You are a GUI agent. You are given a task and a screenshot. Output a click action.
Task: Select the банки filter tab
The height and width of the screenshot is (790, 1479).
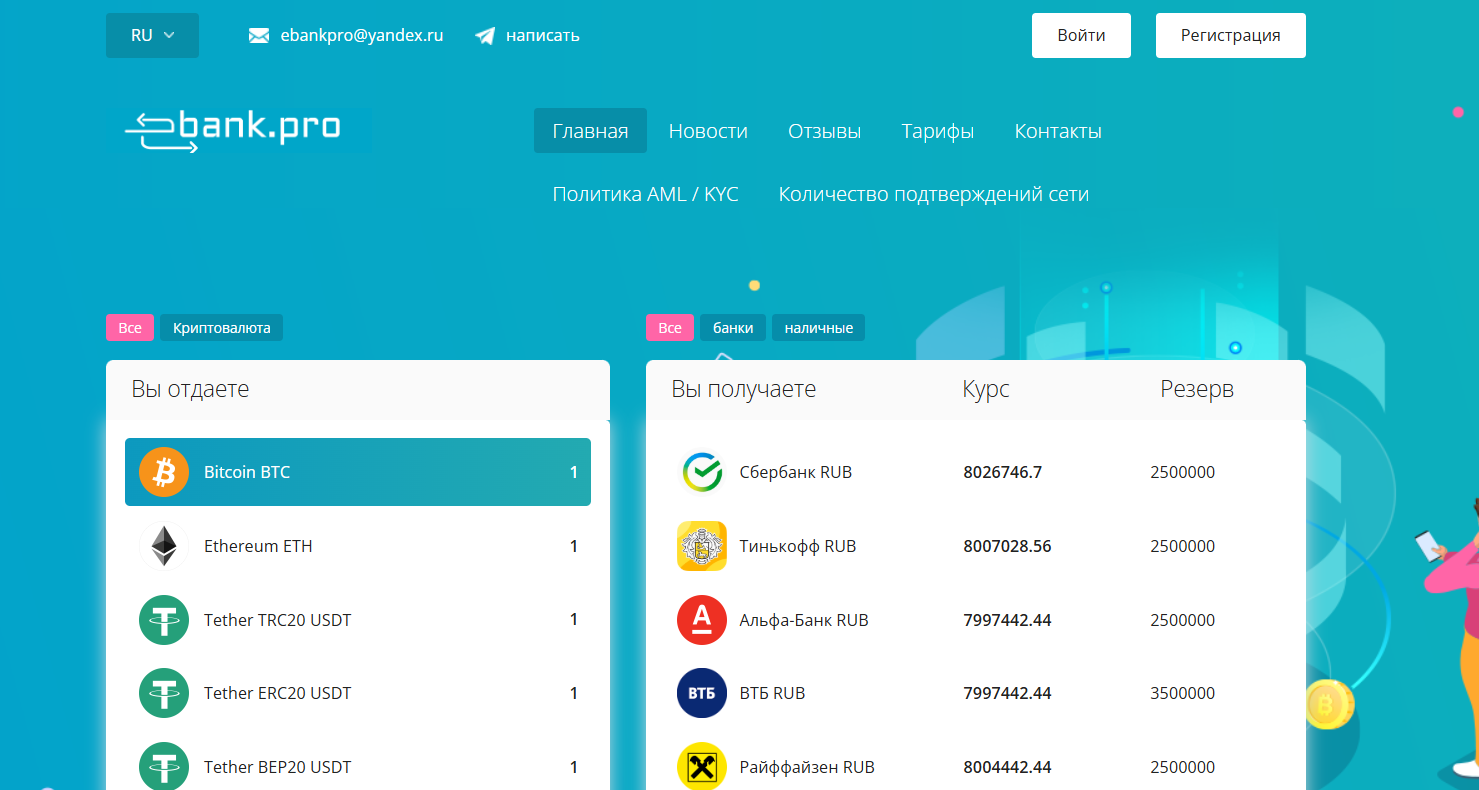(733, 327)
